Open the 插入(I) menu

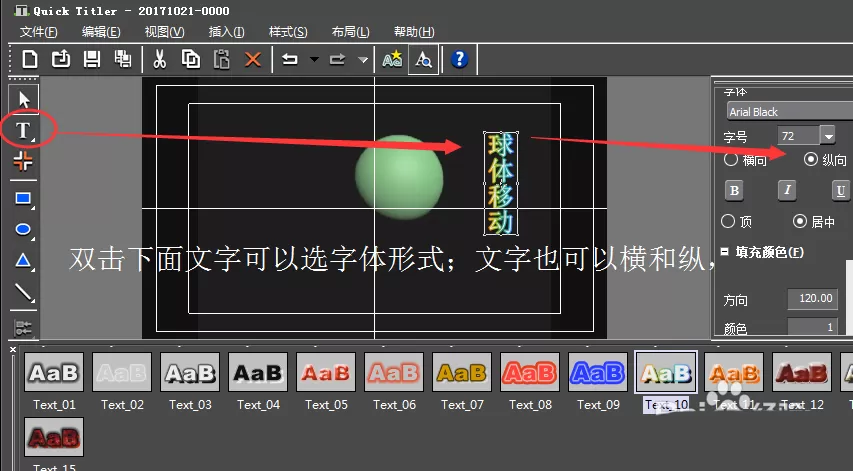226,32
